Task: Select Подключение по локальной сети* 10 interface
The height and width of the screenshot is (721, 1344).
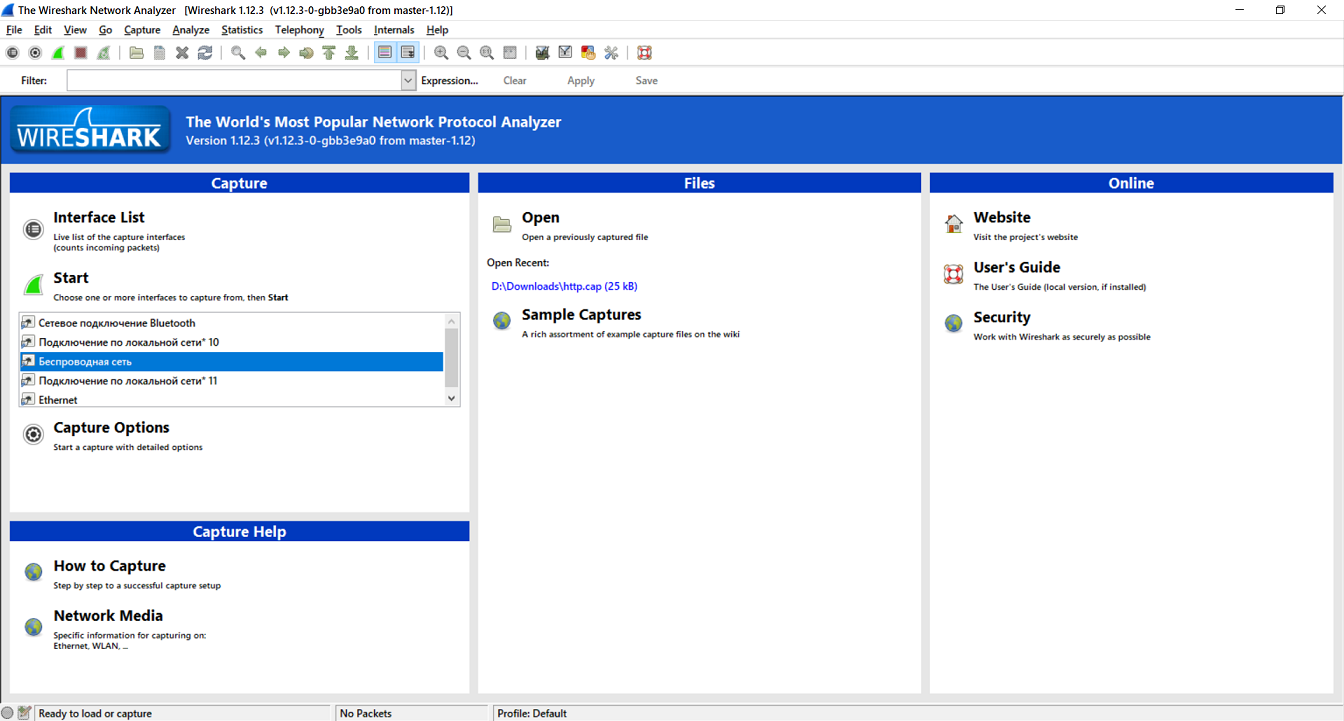Action: 231,342
